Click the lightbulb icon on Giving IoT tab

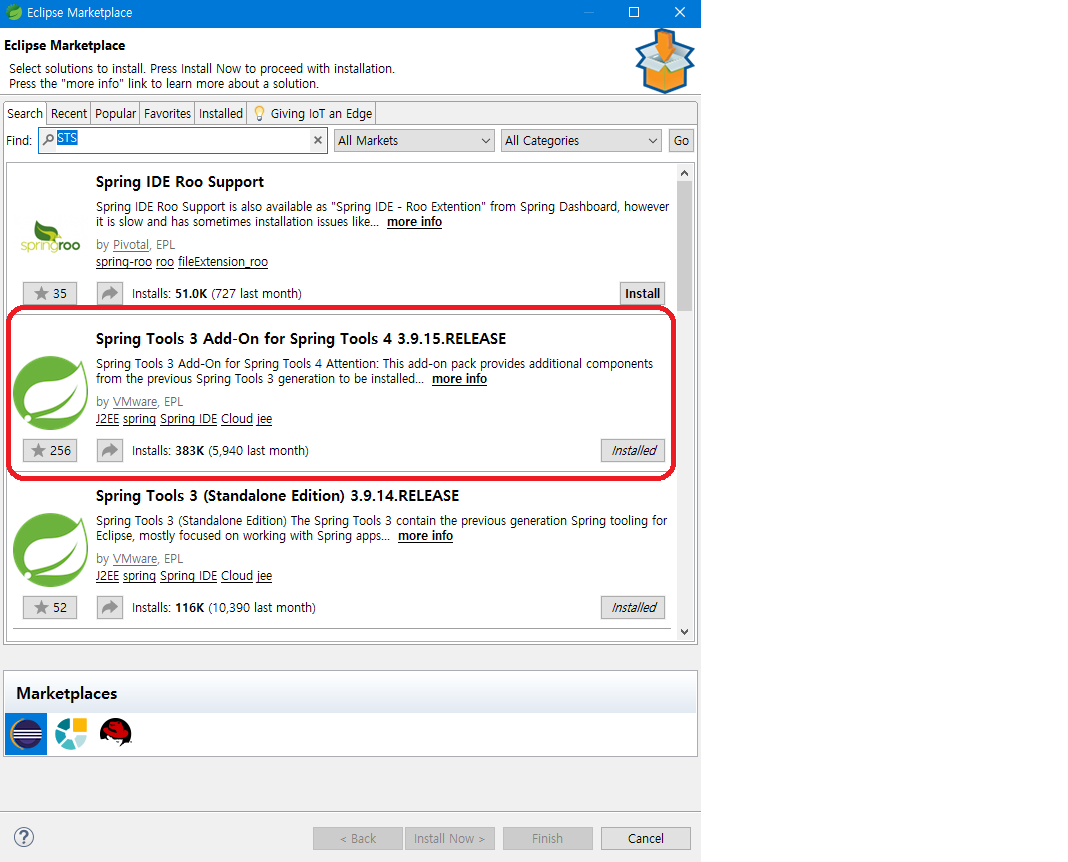[259, 114]
